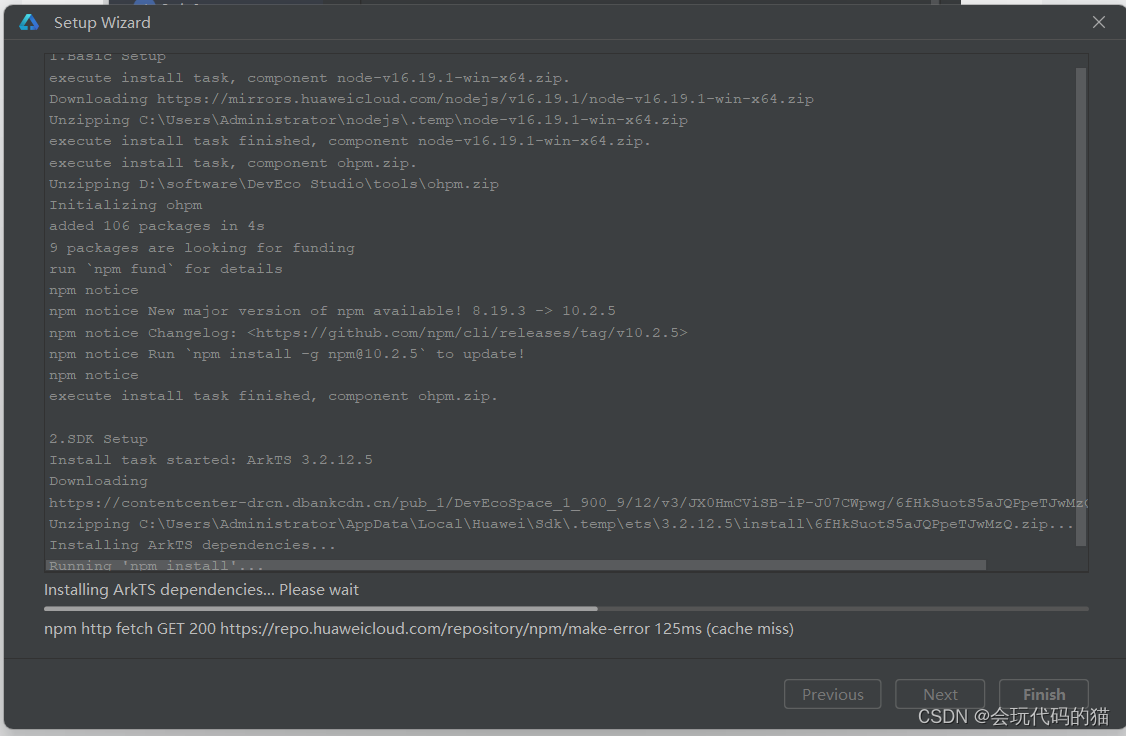The image size is (1126, 736).
Task: Click the vertical scrollbar of the log
Action: click(x=1081, y=307)
